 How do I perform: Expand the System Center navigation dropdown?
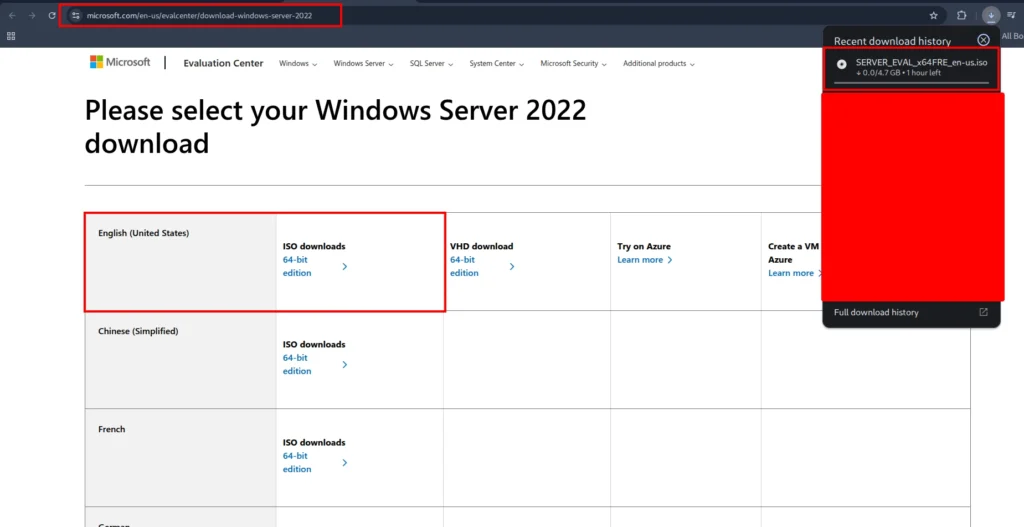pos(496,63)
